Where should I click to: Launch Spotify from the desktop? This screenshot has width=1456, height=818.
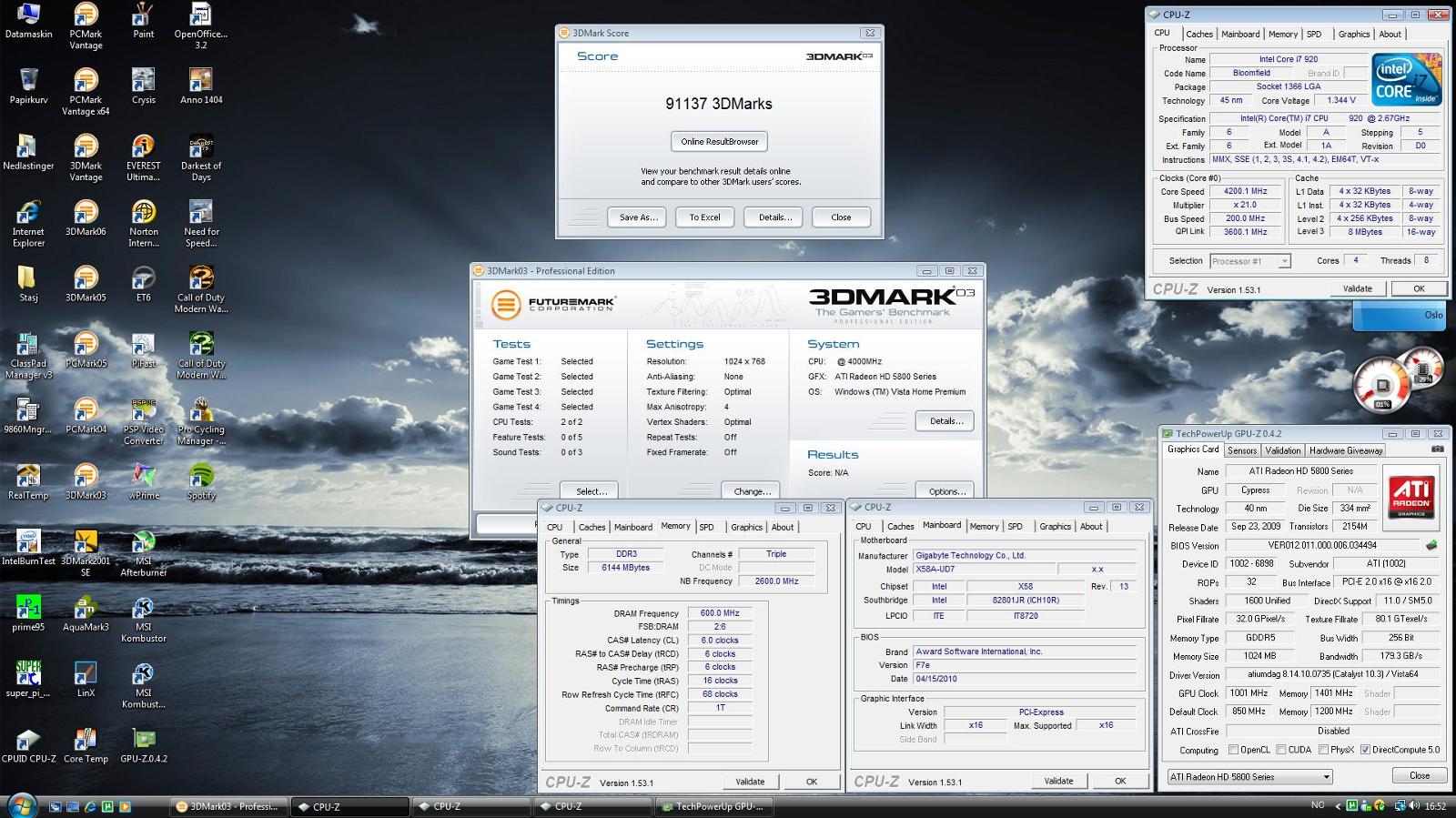[x=200, y=482]
